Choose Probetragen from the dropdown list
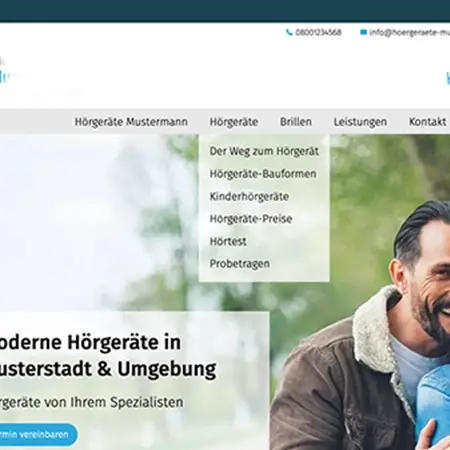Screen dimensions: 450x450 click(240, 264)
